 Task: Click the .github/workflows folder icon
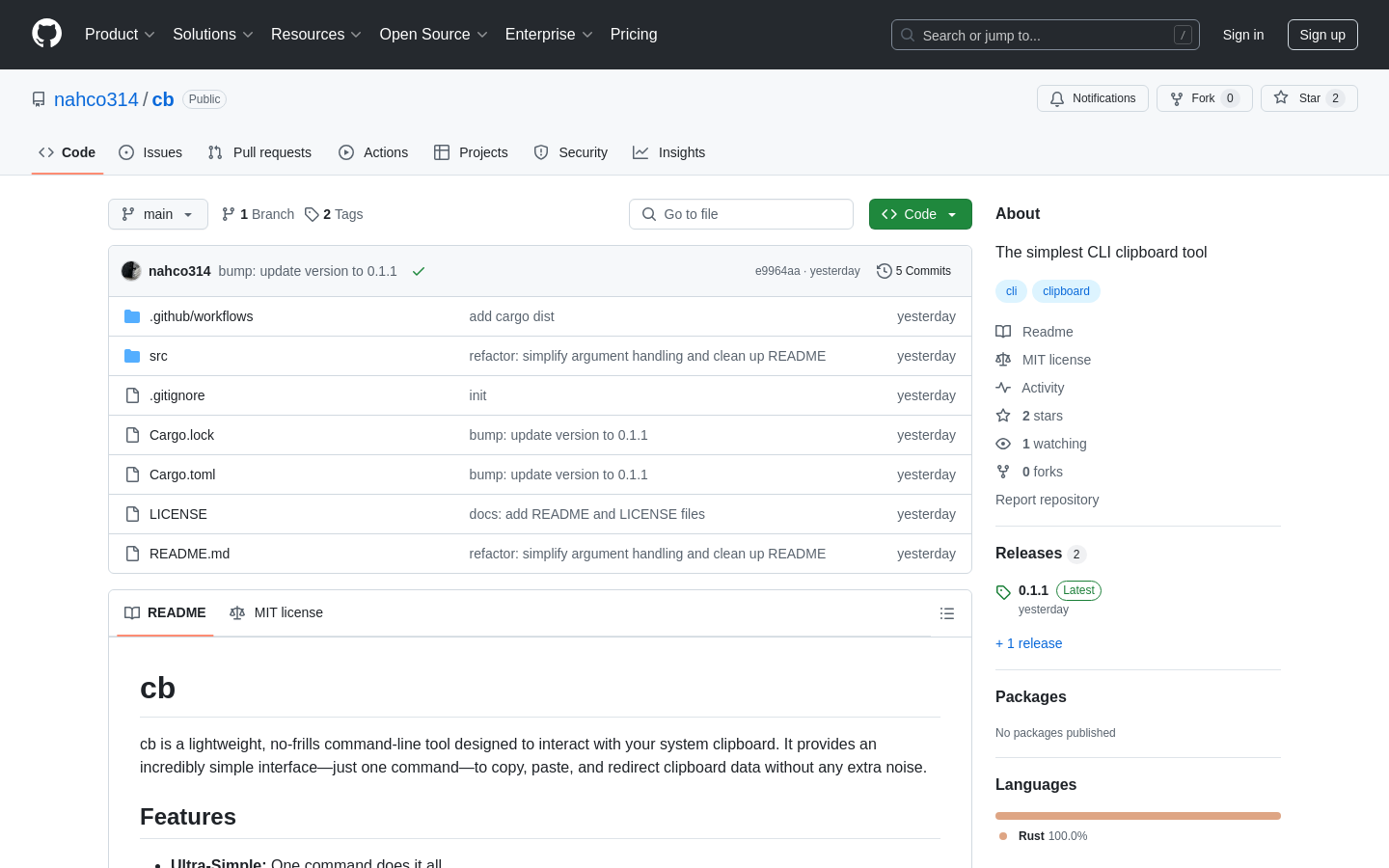tap(132, 316)
